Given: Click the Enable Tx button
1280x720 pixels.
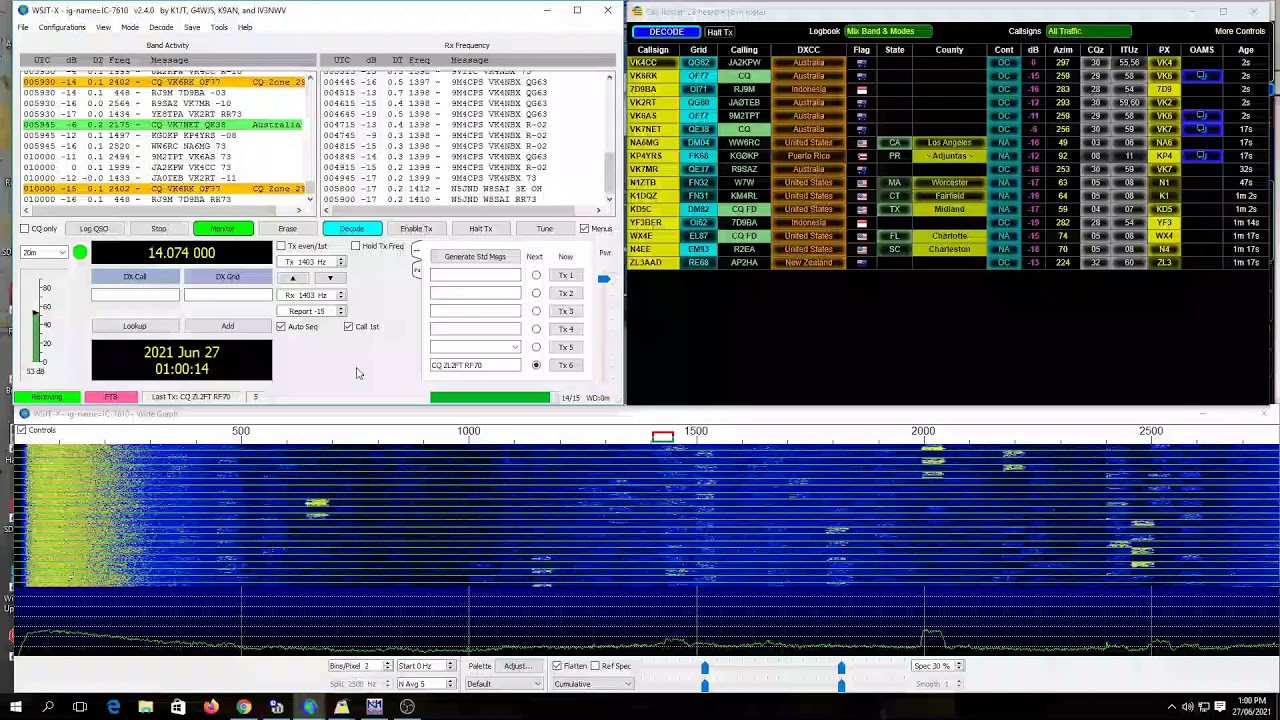Looking at the screenshot, I should pyautogui.click(x=416, y=229).
